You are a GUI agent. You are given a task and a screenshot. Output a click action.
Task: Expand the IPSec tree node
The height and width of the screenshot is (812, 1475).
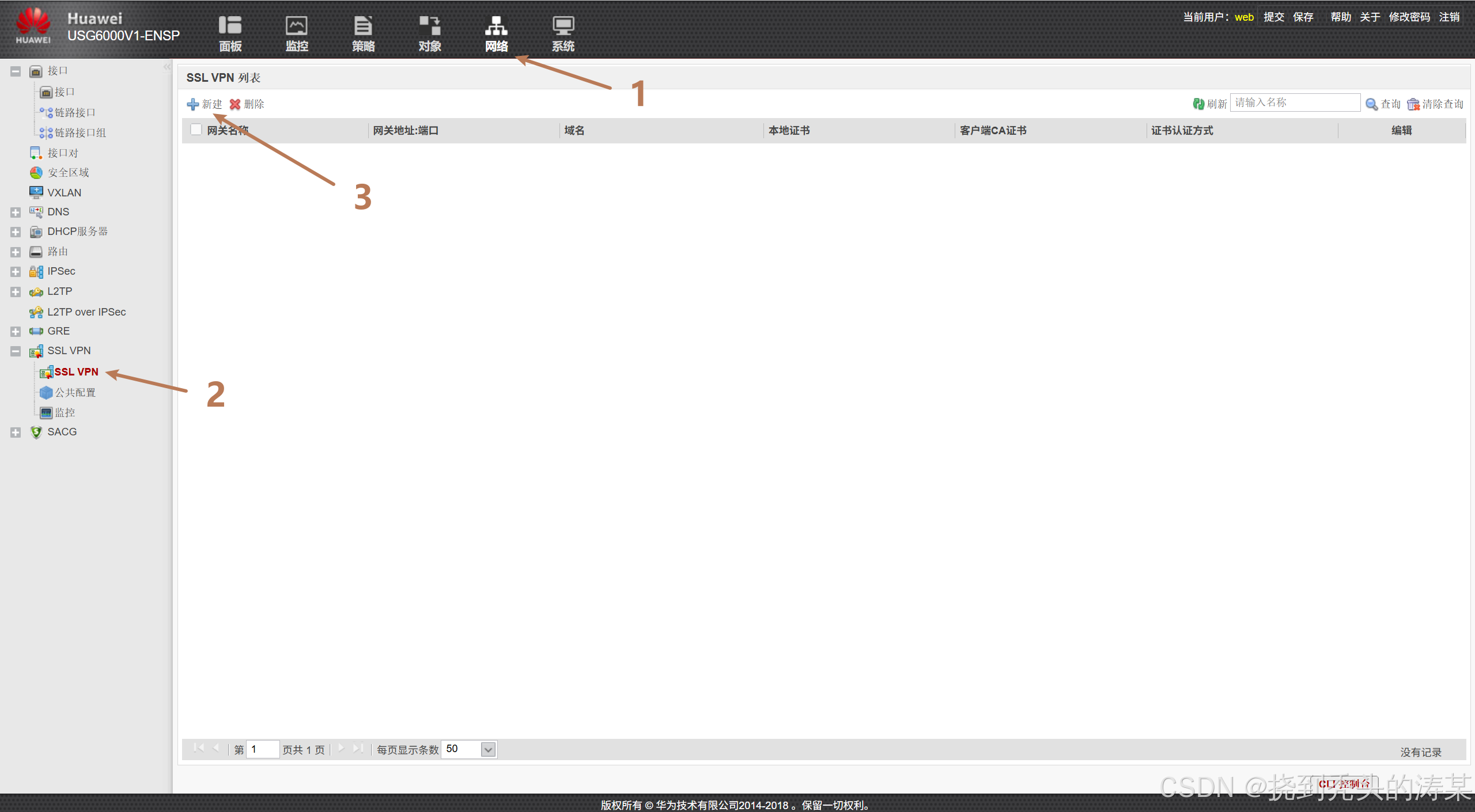pos(16,272)
